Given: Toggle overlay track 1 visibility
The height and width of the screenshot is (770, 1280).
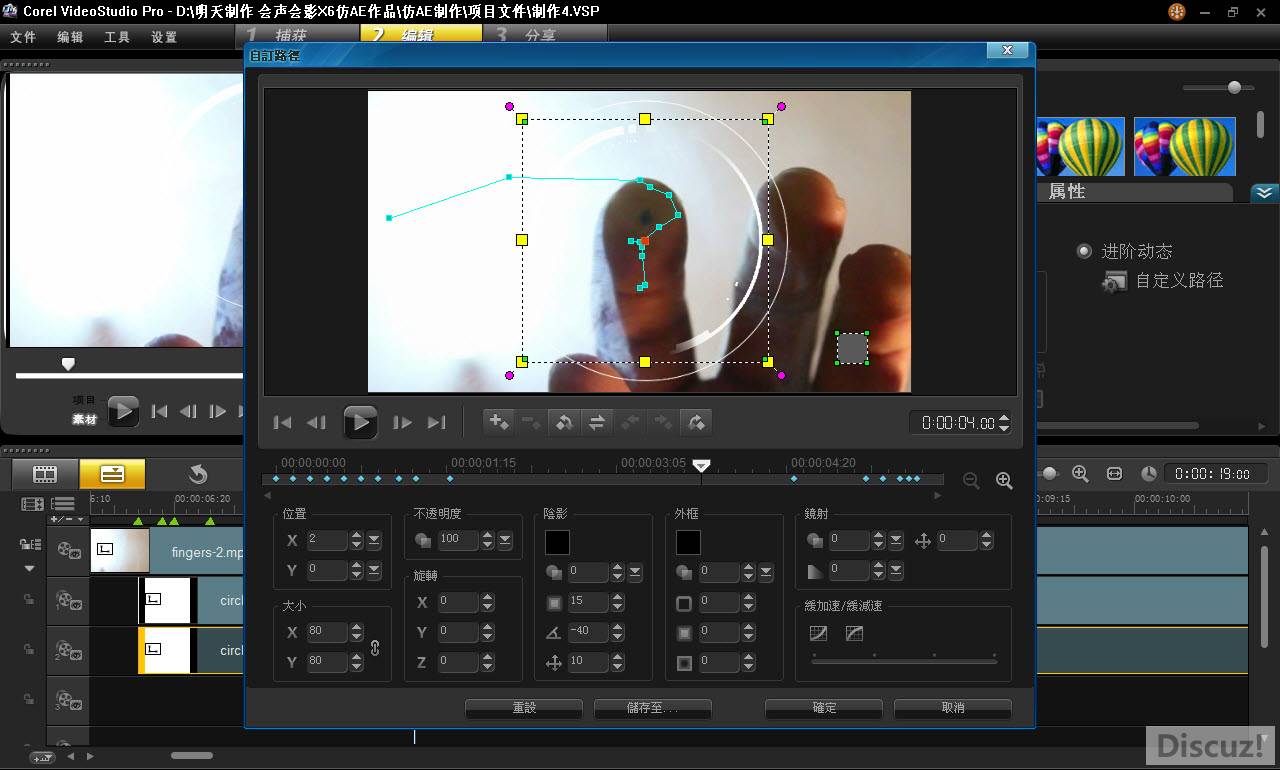Looking at the screenshot, I should coord(68,600).
